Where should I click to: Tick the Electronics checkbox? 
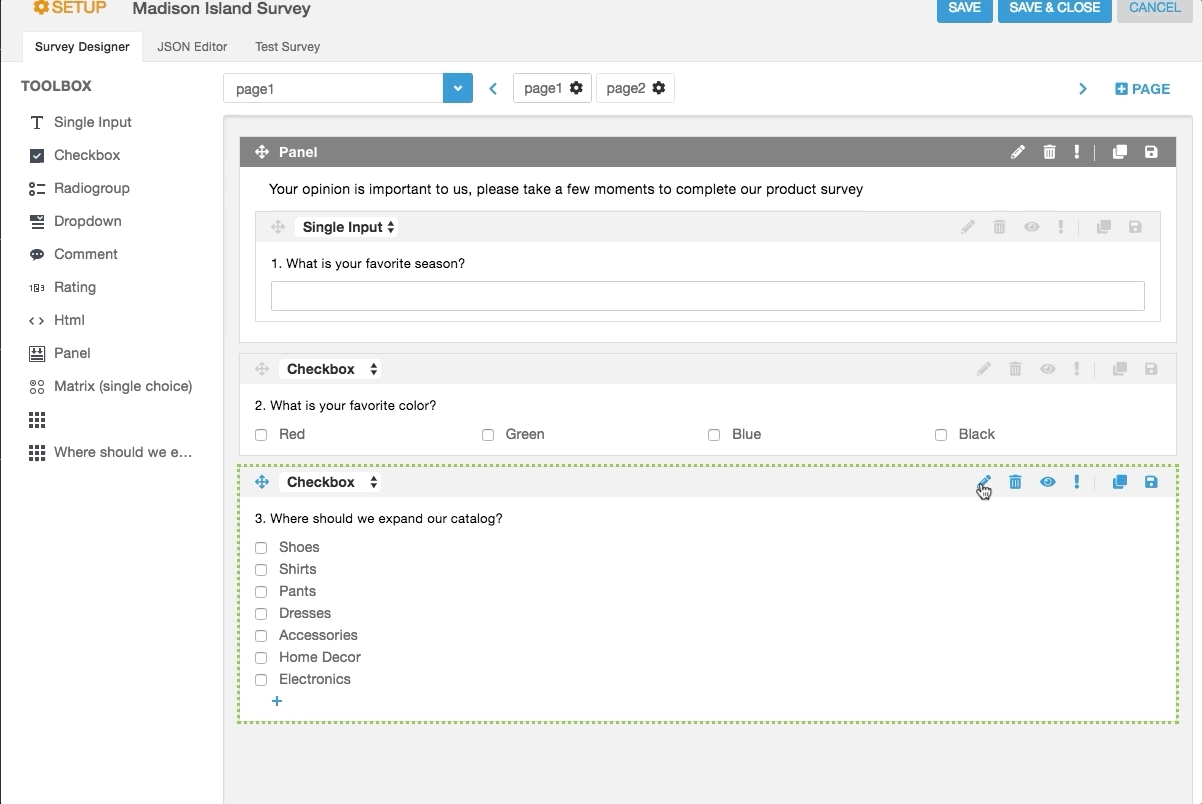click(x=261, y=680)
